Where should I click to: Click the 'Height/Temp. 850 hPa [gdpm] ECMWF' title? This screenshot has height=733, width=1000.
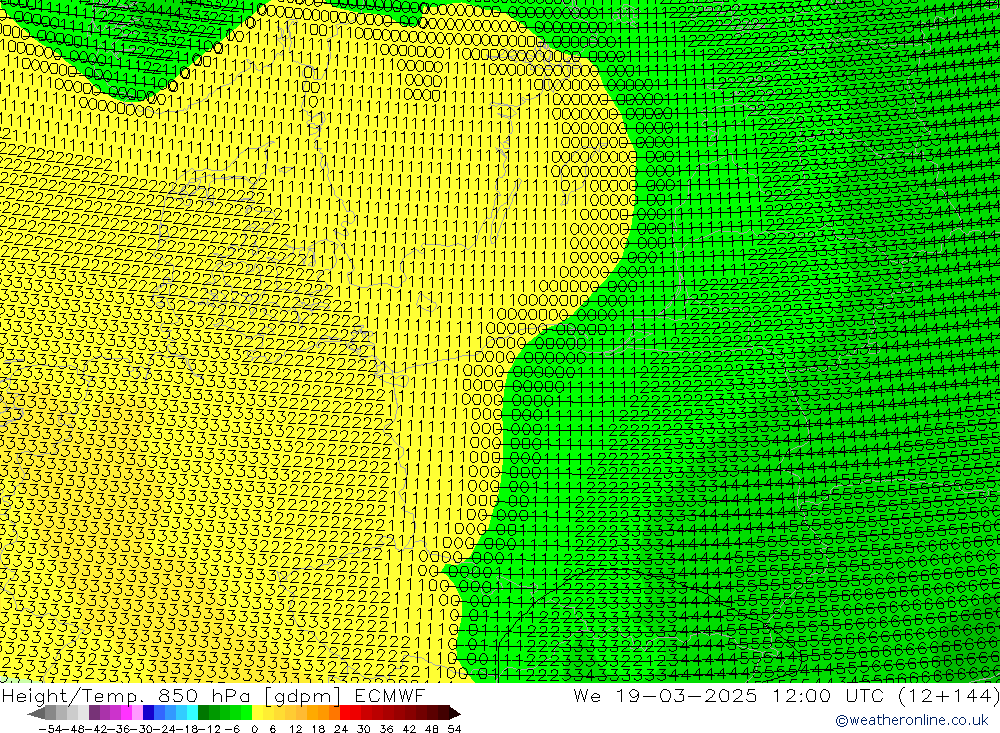[x=213, y=695]
